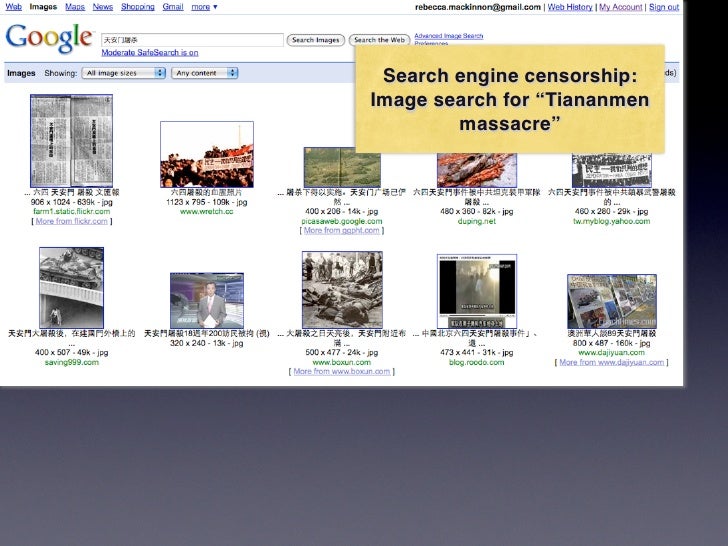Open Shopping in the top navigation
728x546 pixels.
tap(137, 6)
